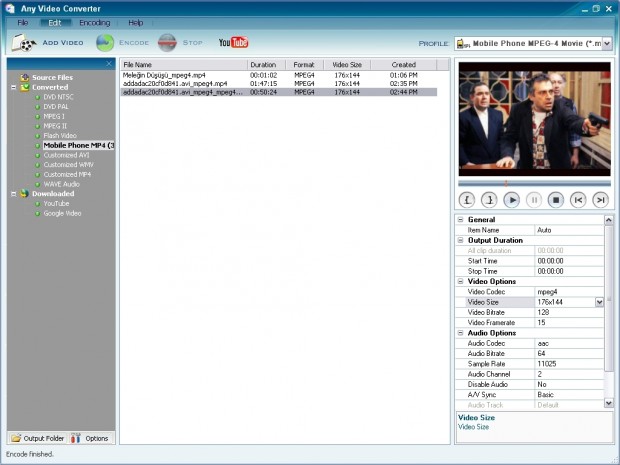Sort list by File Name column
Screen dimensions: 620x465
(184, 64)
